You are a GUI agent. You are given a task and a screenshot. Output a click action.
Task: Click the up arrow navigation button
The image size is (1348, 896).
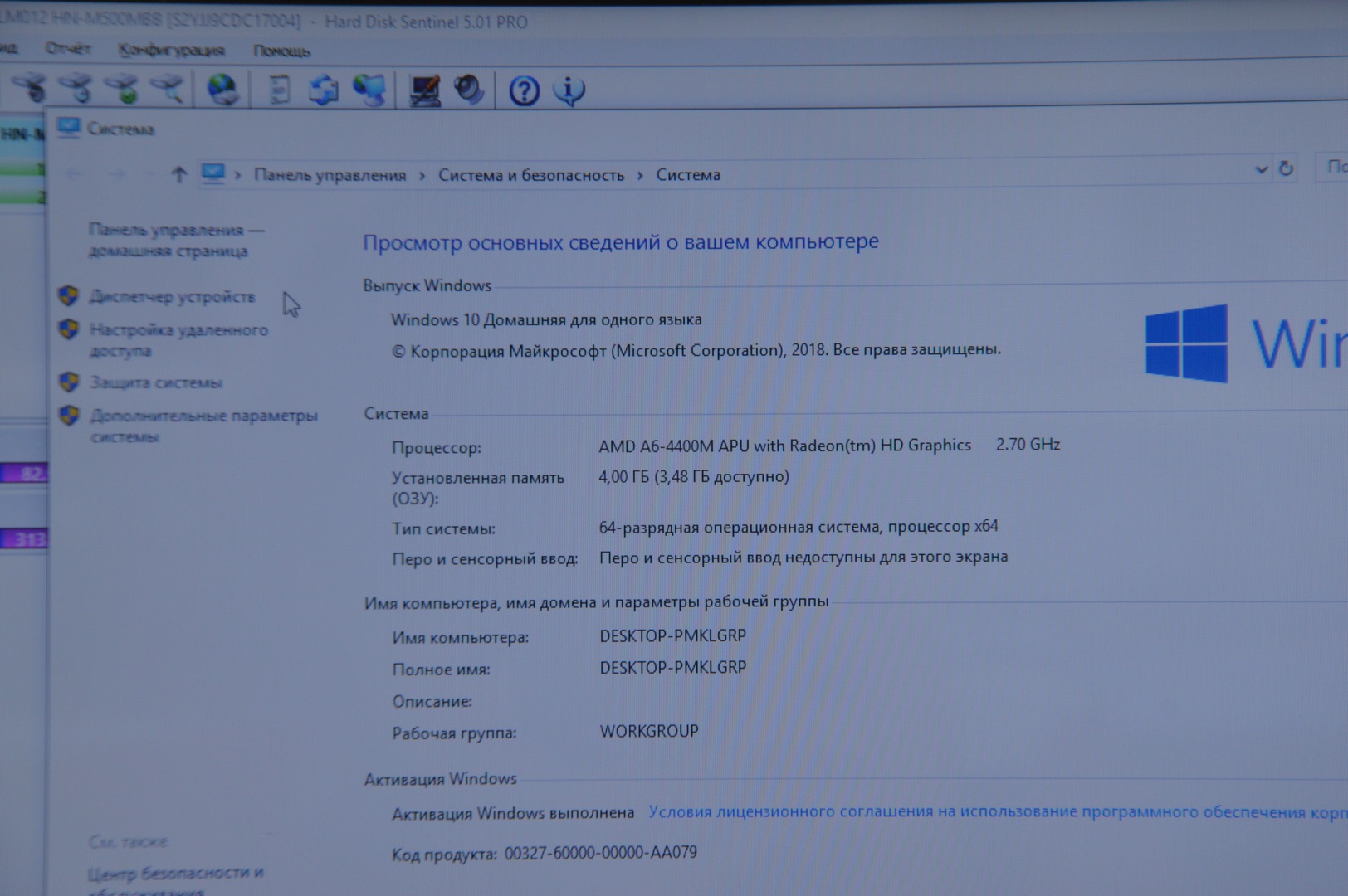178,174
